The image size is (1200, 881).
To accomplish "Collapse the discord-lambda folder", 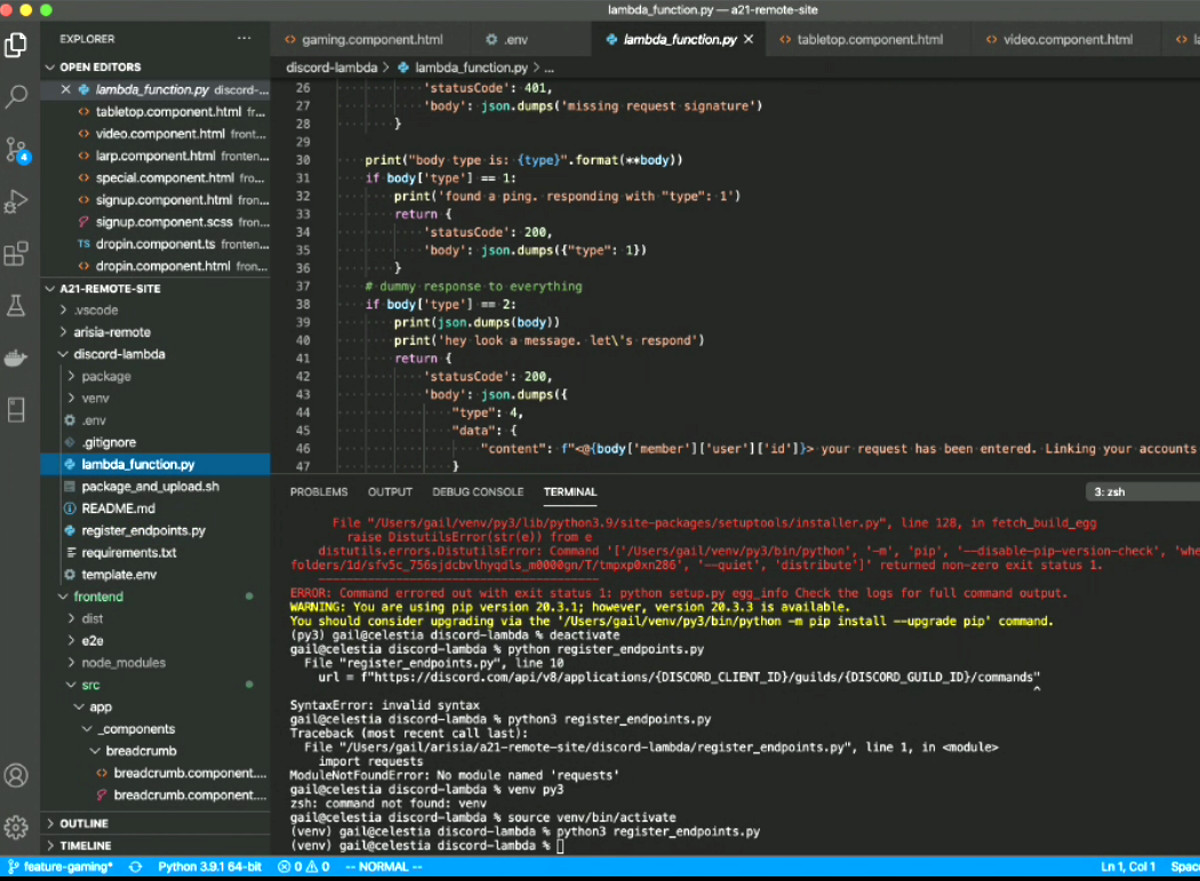I will (x=119, y=354).
